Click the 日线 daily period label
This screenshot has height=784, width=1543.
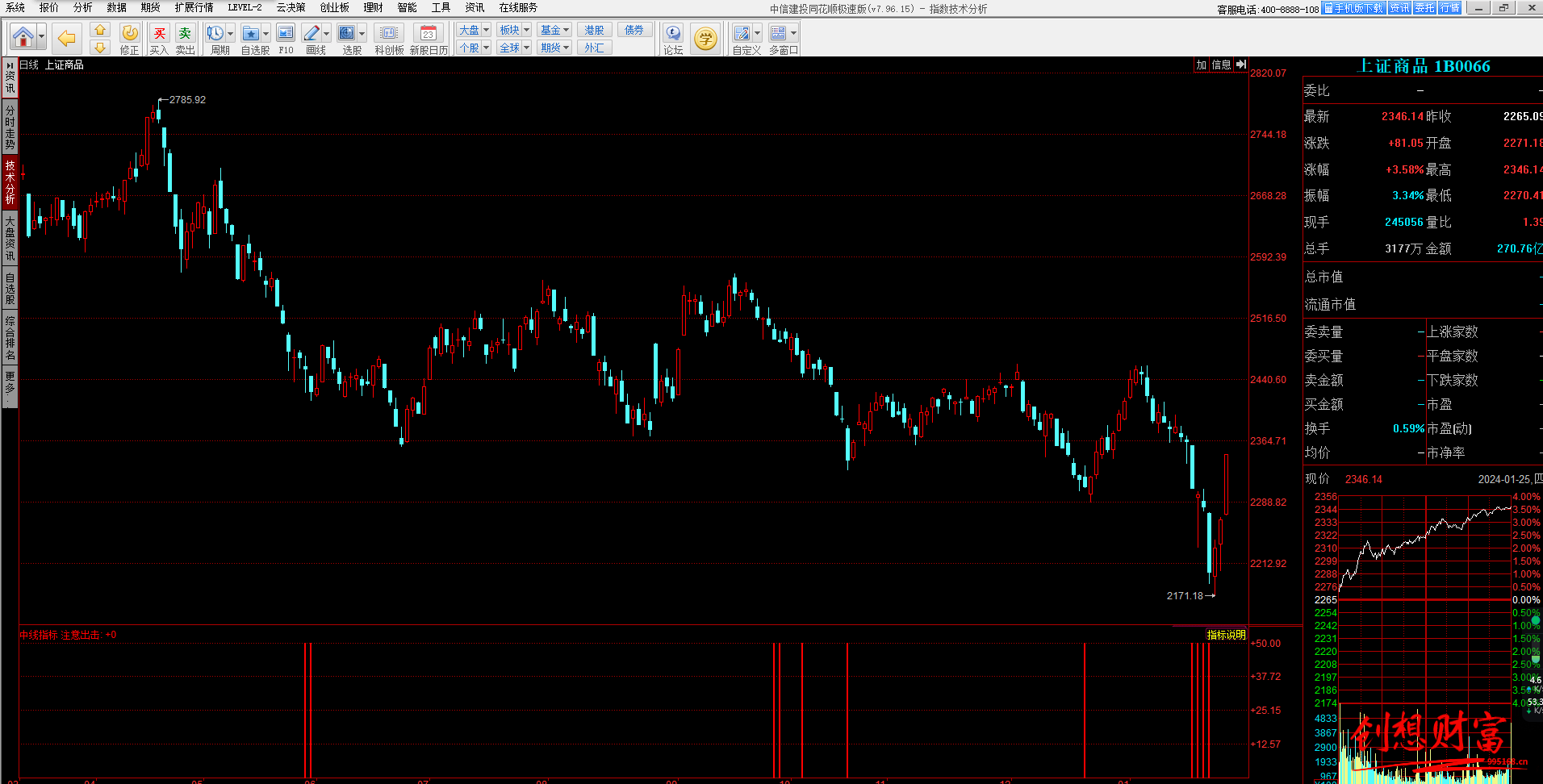coord(29,65)
